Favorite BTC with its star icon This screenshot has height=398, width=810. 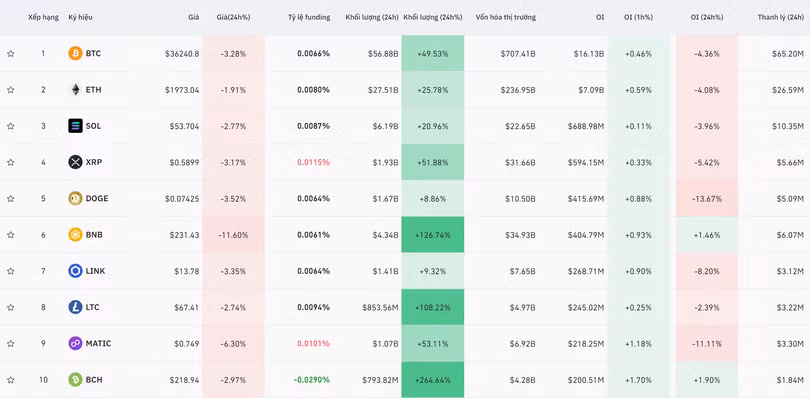10,53
